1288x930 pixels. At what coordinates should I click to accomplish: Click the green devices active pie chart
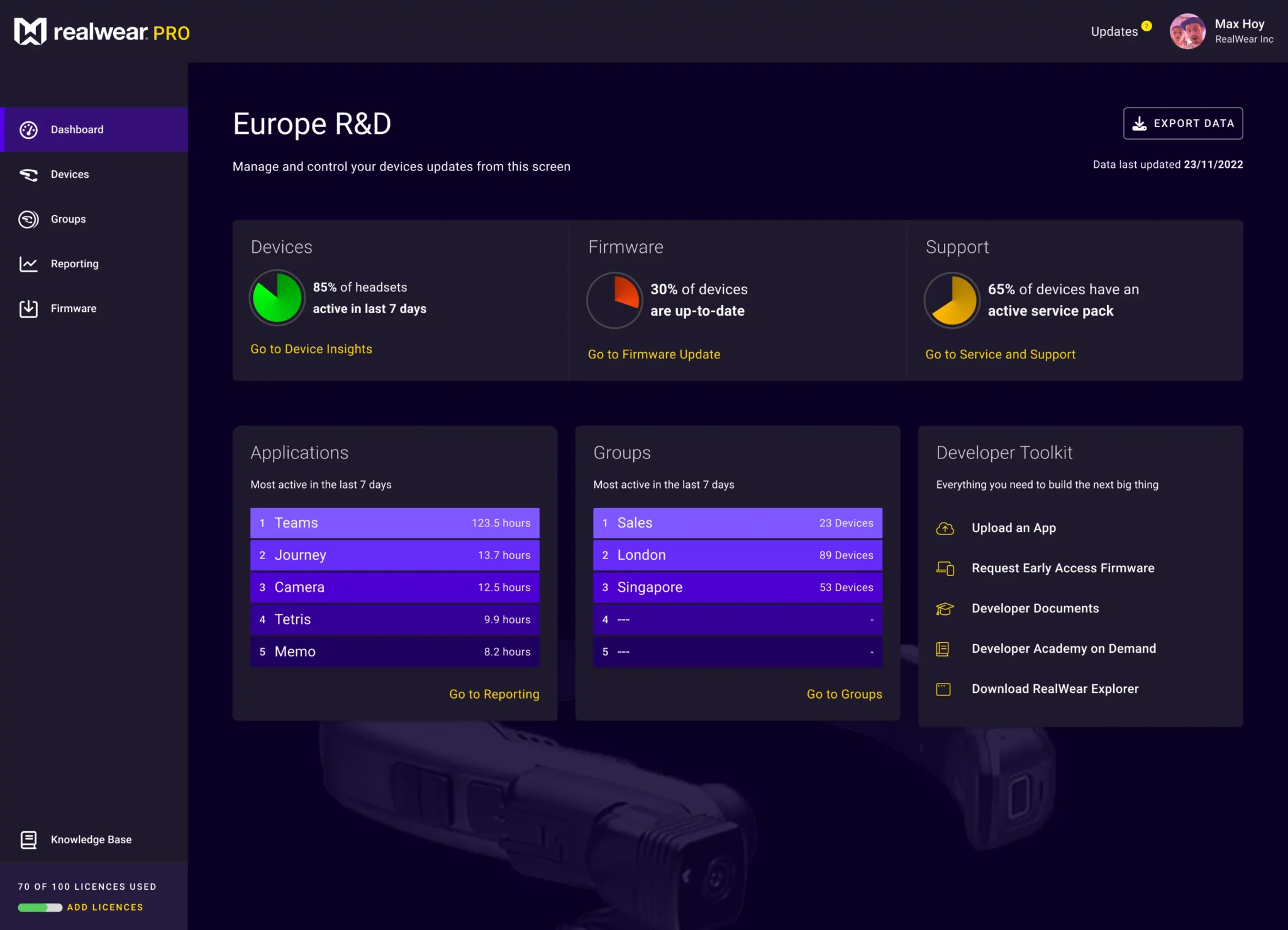(277, 297)
